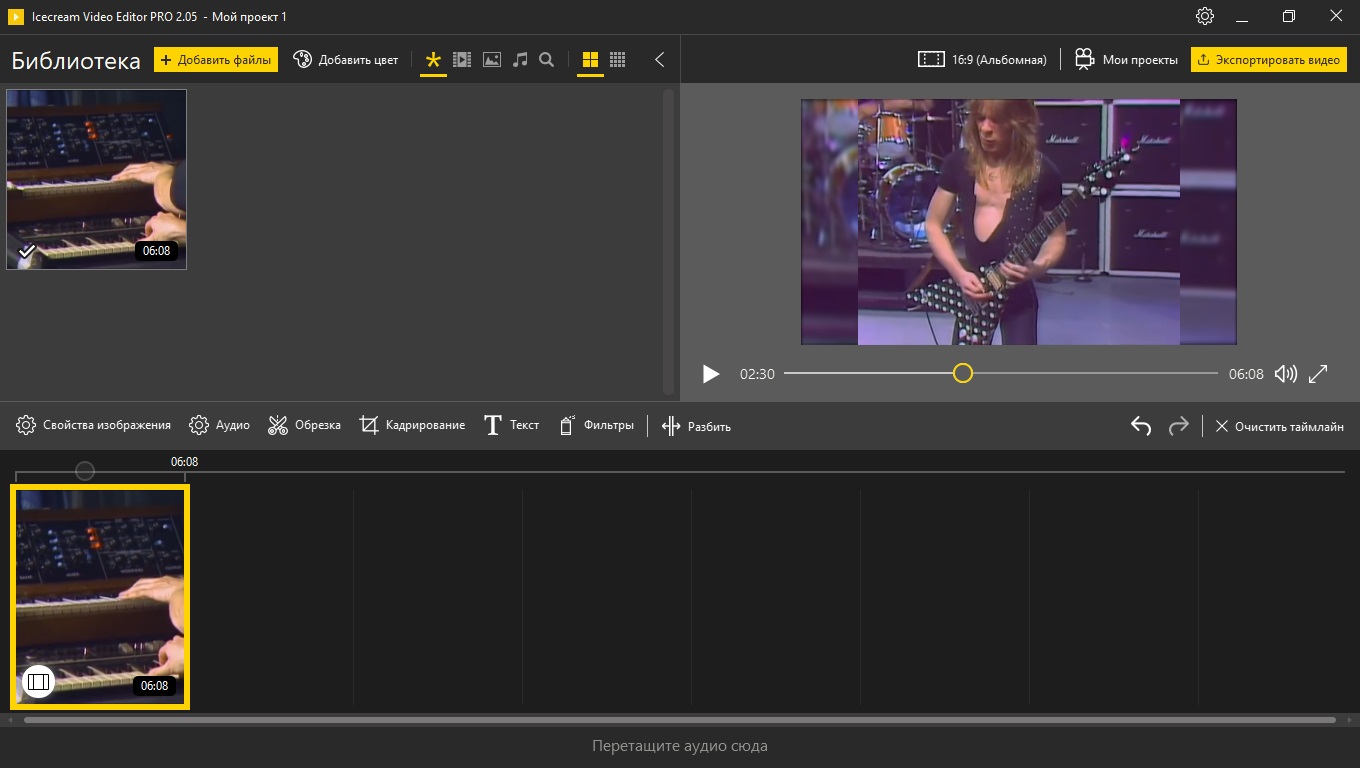The width and height of the screenshot is (1360, 768).
Task: Open the Crop (Кадрирование) tool
Action: click(x=412, y=426)
